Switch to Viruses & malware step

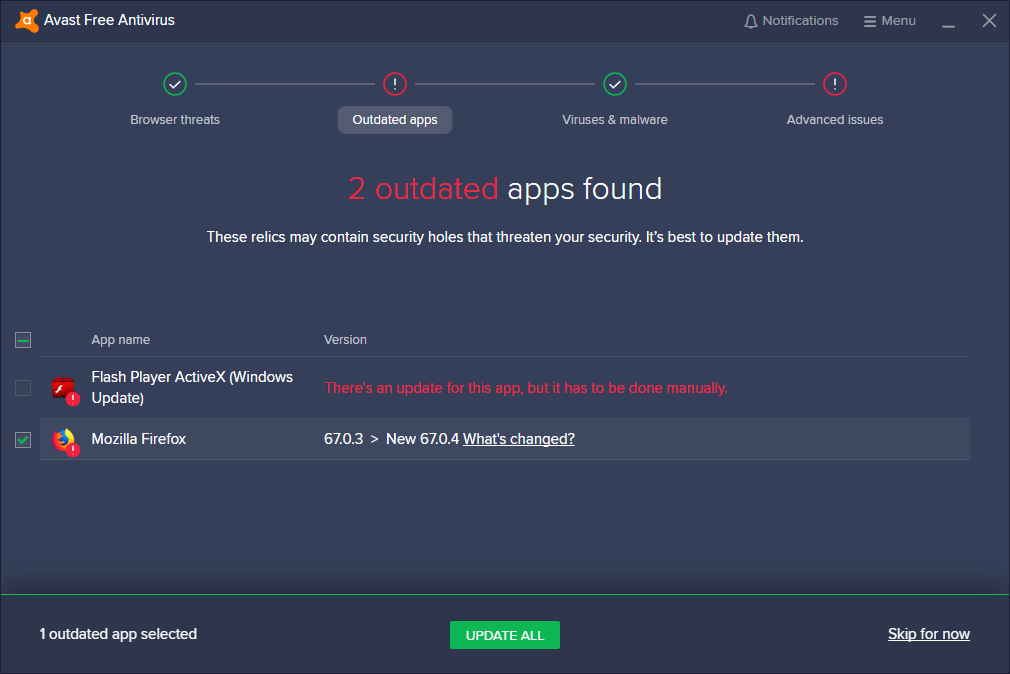click(x=615, y=120)
